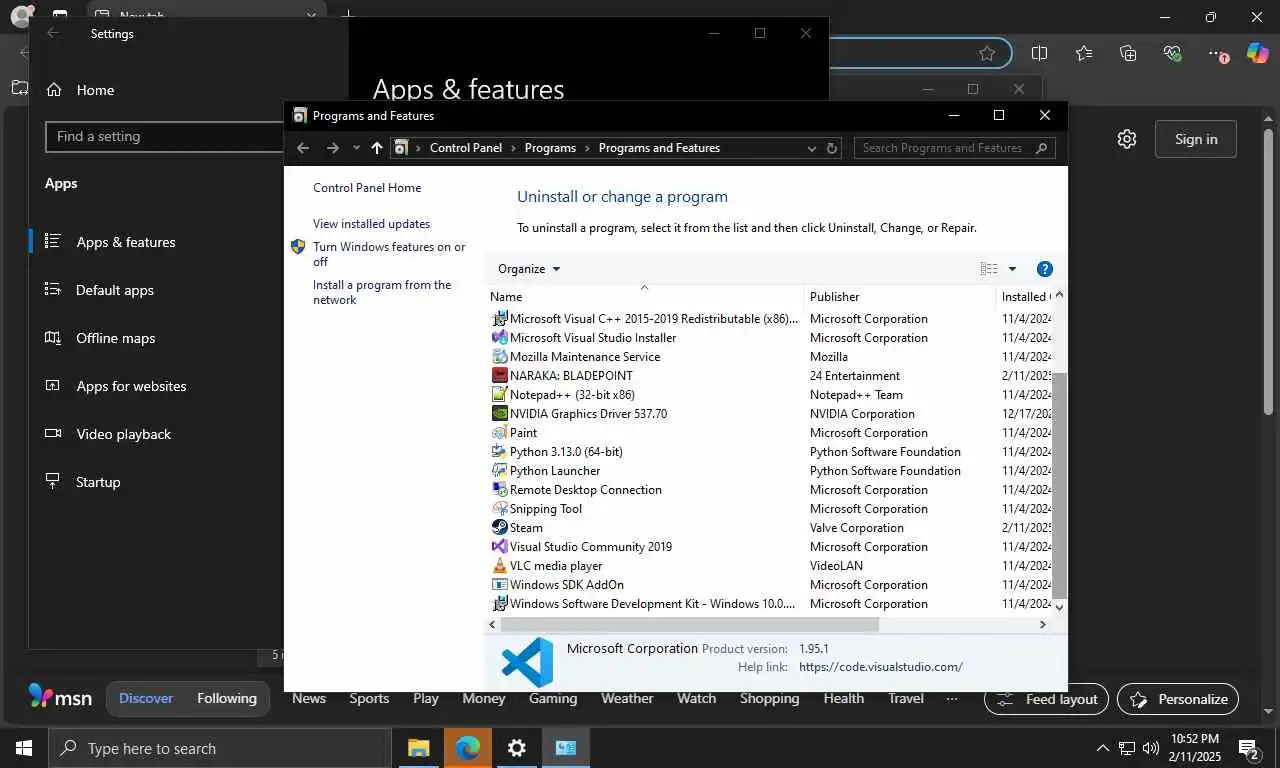This screenshot has width=1280, height=768.
Task: Open the Windows Start menu
Action: click(x=24, y=748)
